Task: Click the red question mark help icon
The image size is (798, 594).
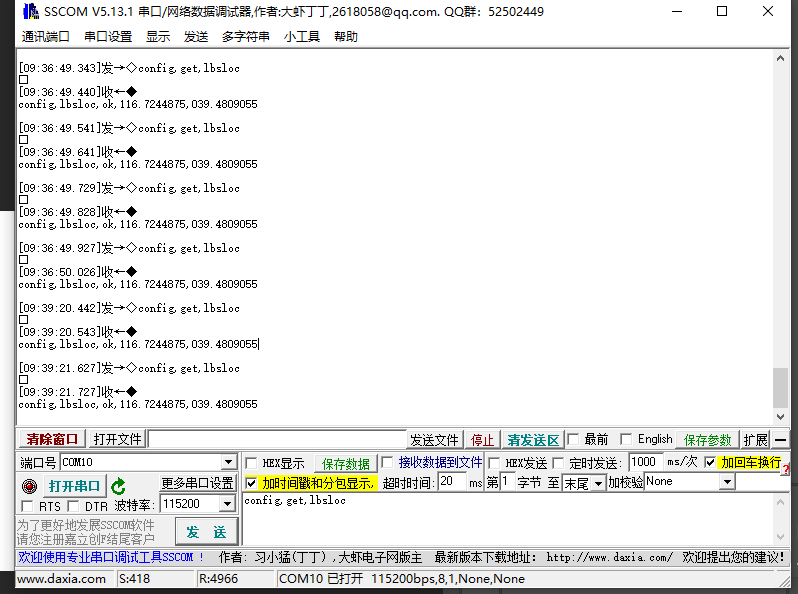Action: tap(786, 469)
